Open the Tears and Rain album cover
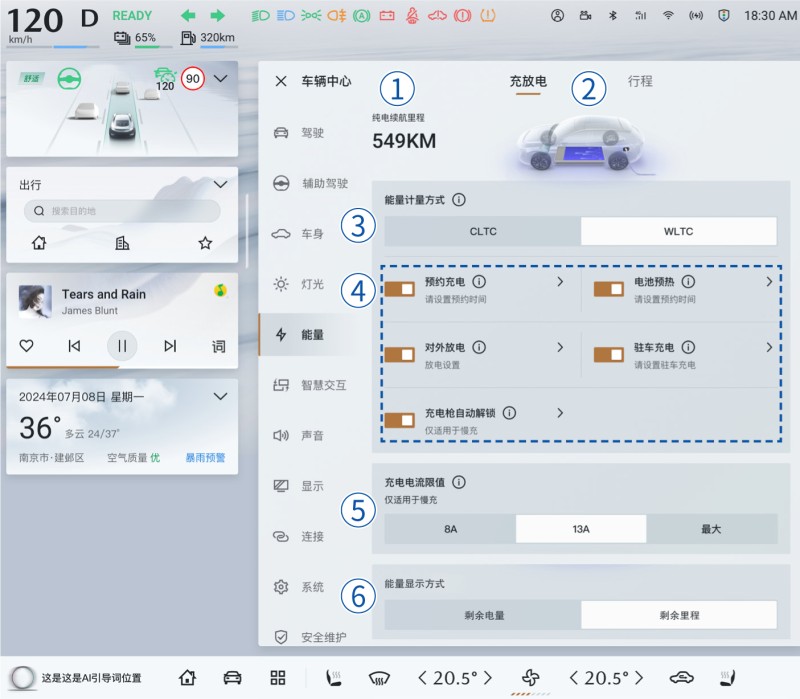800x699 pixels. pyautogui.click(x=35, y=302)
